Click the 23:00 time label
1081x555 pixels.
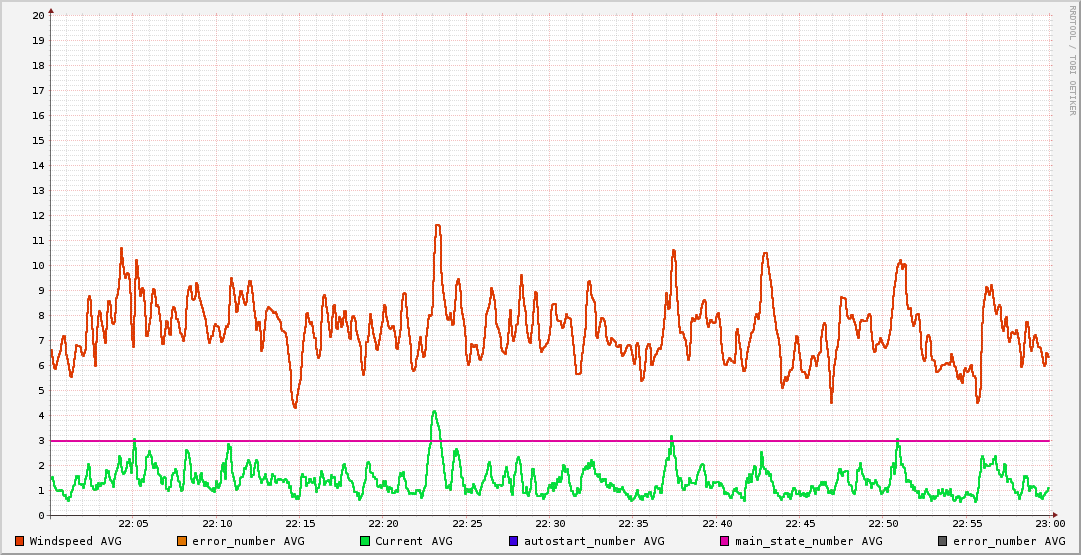click(1049, 524)
